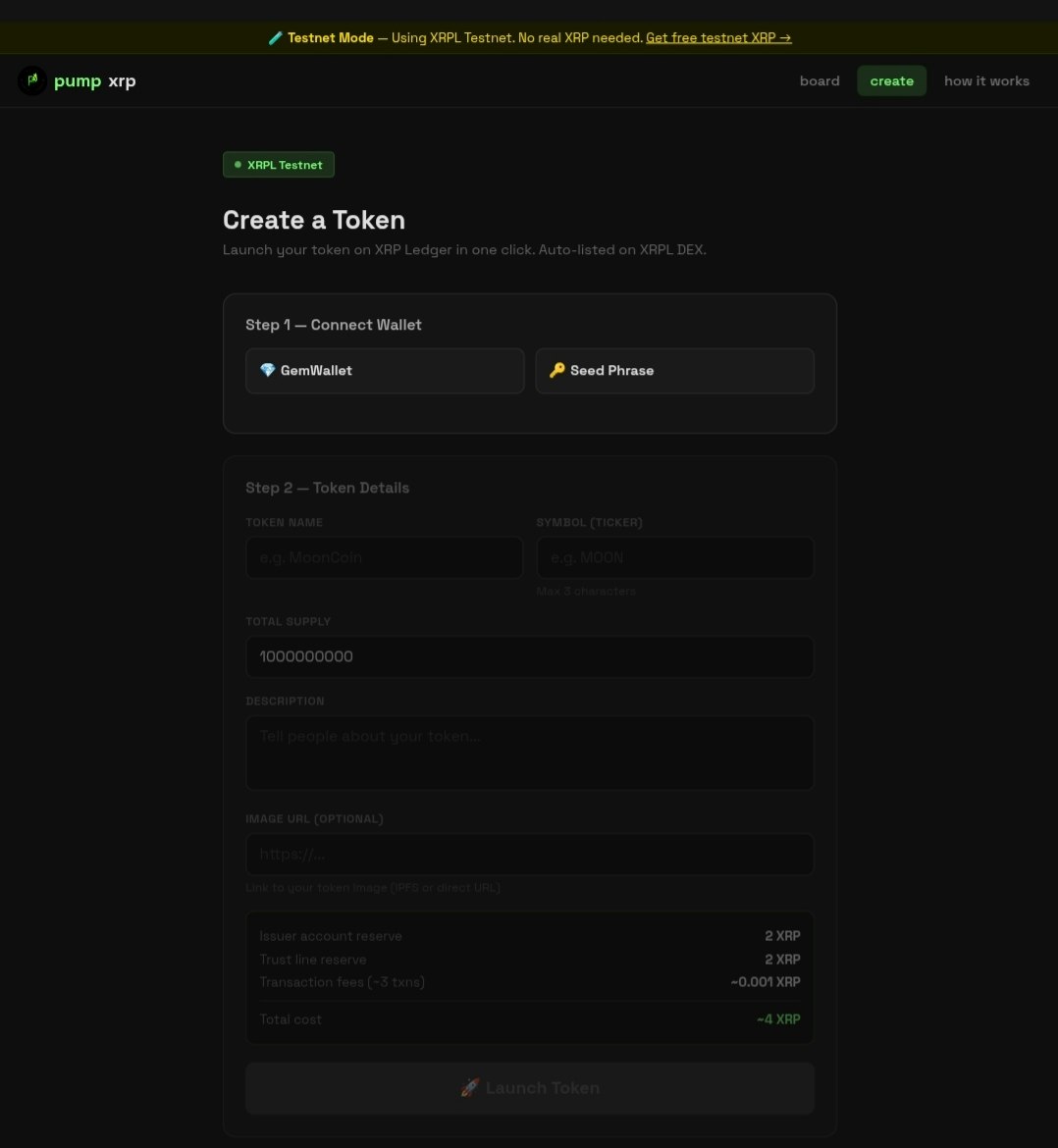Click the Testnet Mode banner
The width and height of the screenshot is (1058, 1148).
(529, 37)
